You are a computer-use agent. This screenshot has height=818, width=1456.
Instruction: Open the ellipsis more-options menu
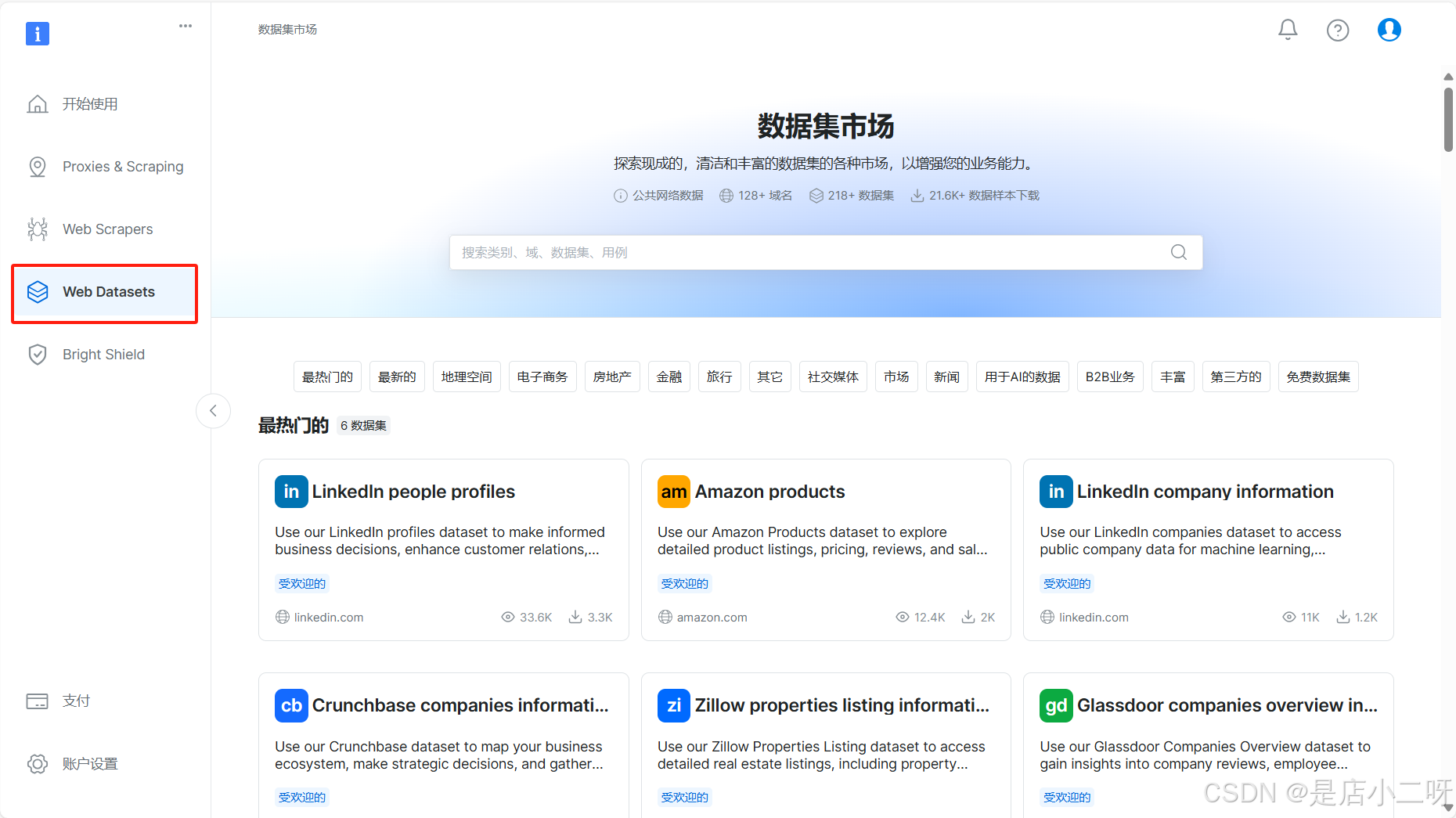coord(185,25)
